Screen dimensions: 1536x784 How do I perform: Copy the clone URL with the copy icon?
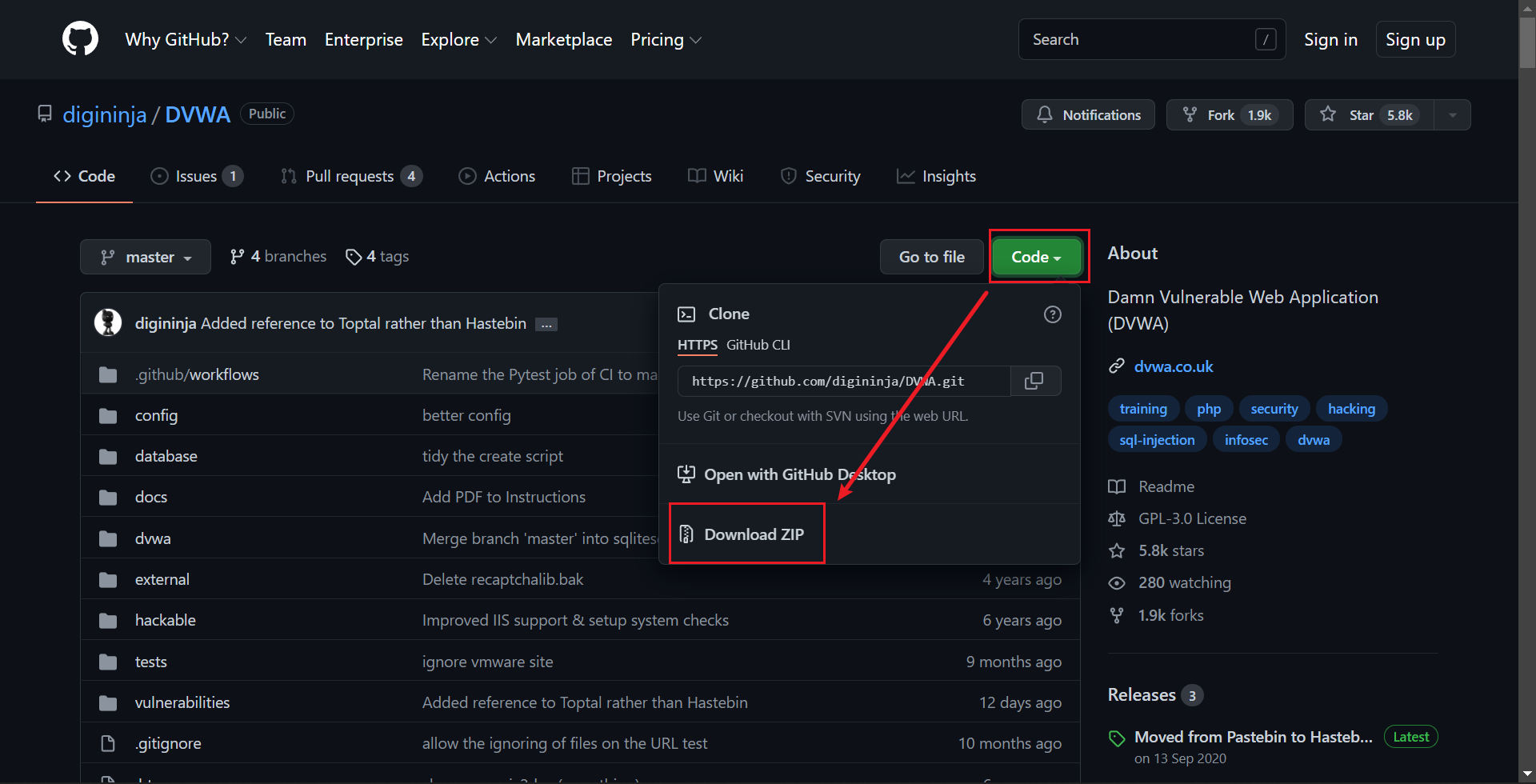(1034, 381)
